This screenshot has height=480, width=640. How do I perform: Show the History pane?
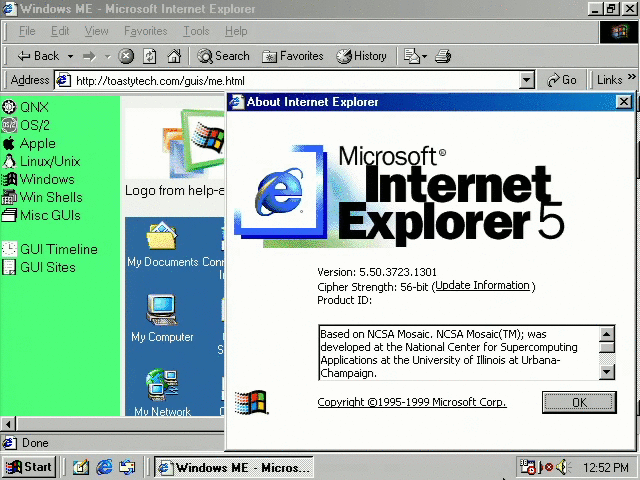[361, 56]
